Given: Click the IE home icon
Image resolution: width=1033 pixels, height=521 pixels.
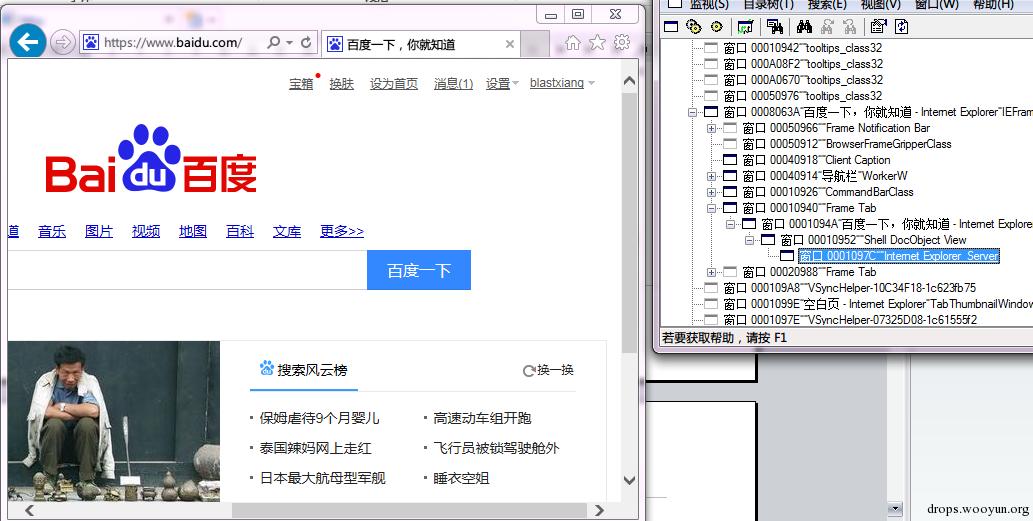Looking at the screenshot, I should [573, 42].
